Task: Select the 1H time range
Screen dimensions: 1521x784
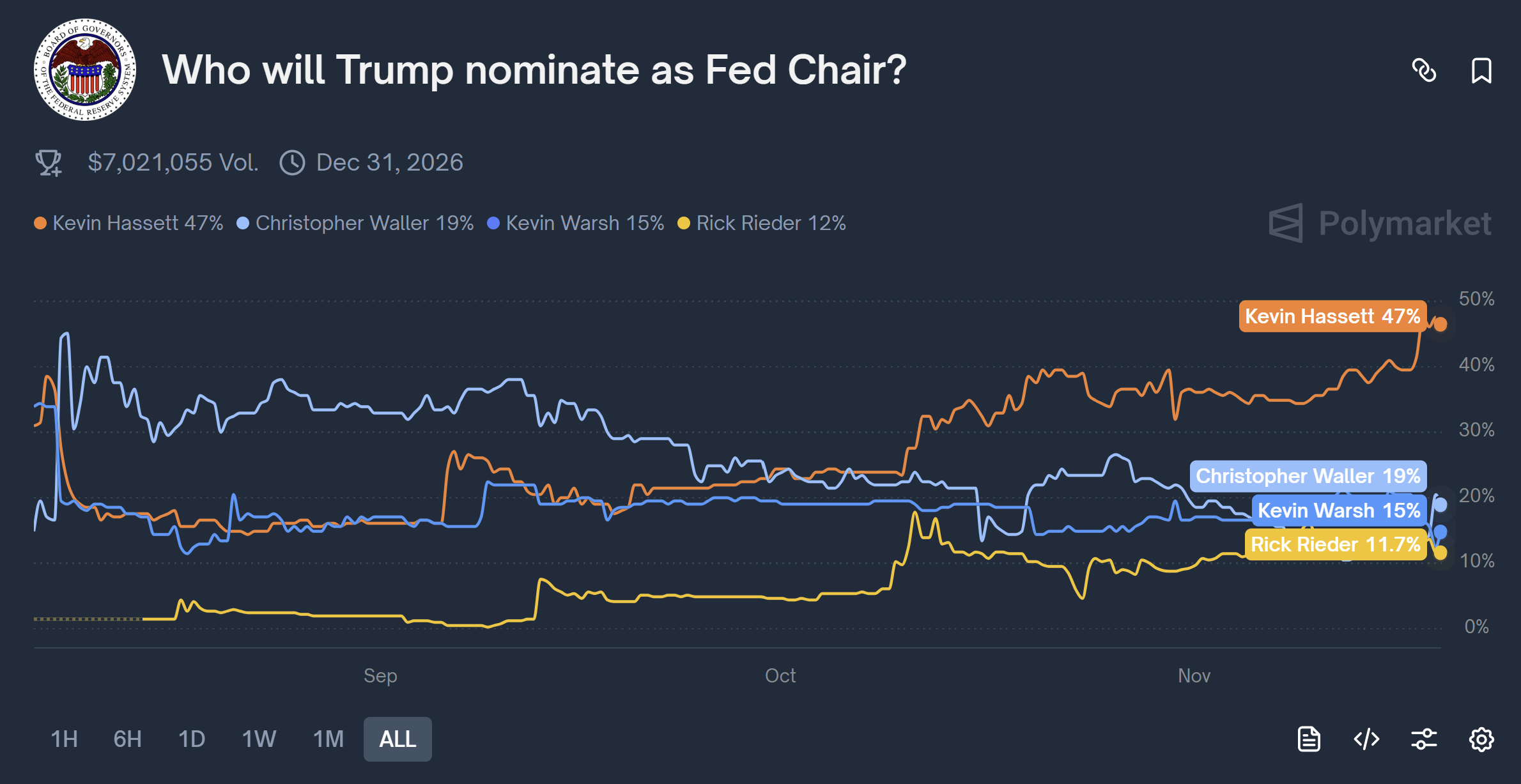Action: (64, 739)
